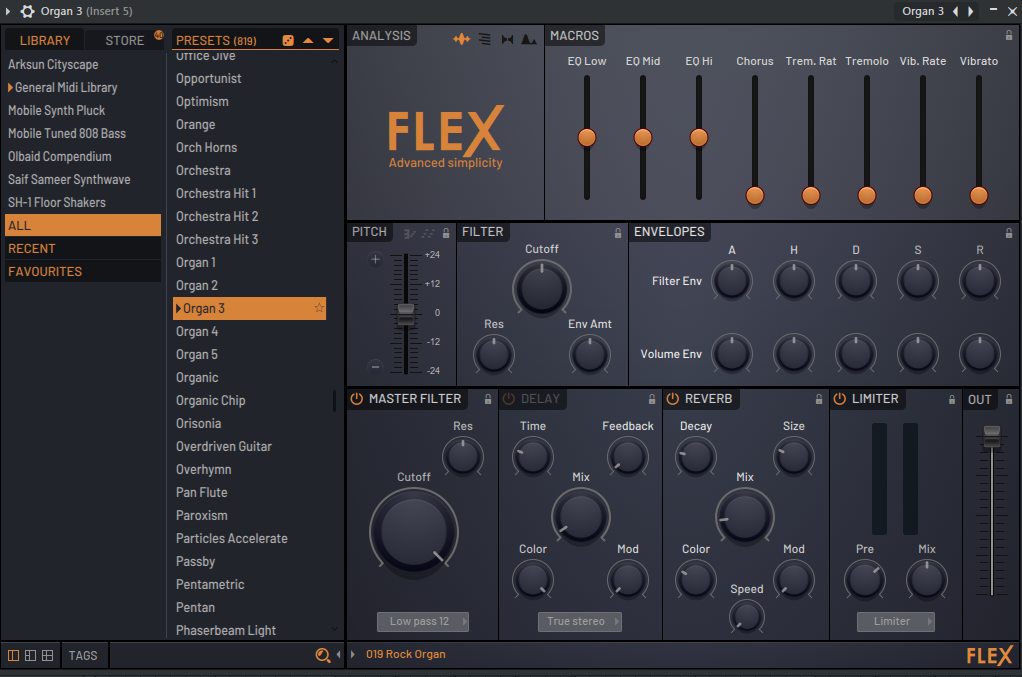Open the TAGS panel
This screenshot has width=1022, height=677.
(83, 655)
